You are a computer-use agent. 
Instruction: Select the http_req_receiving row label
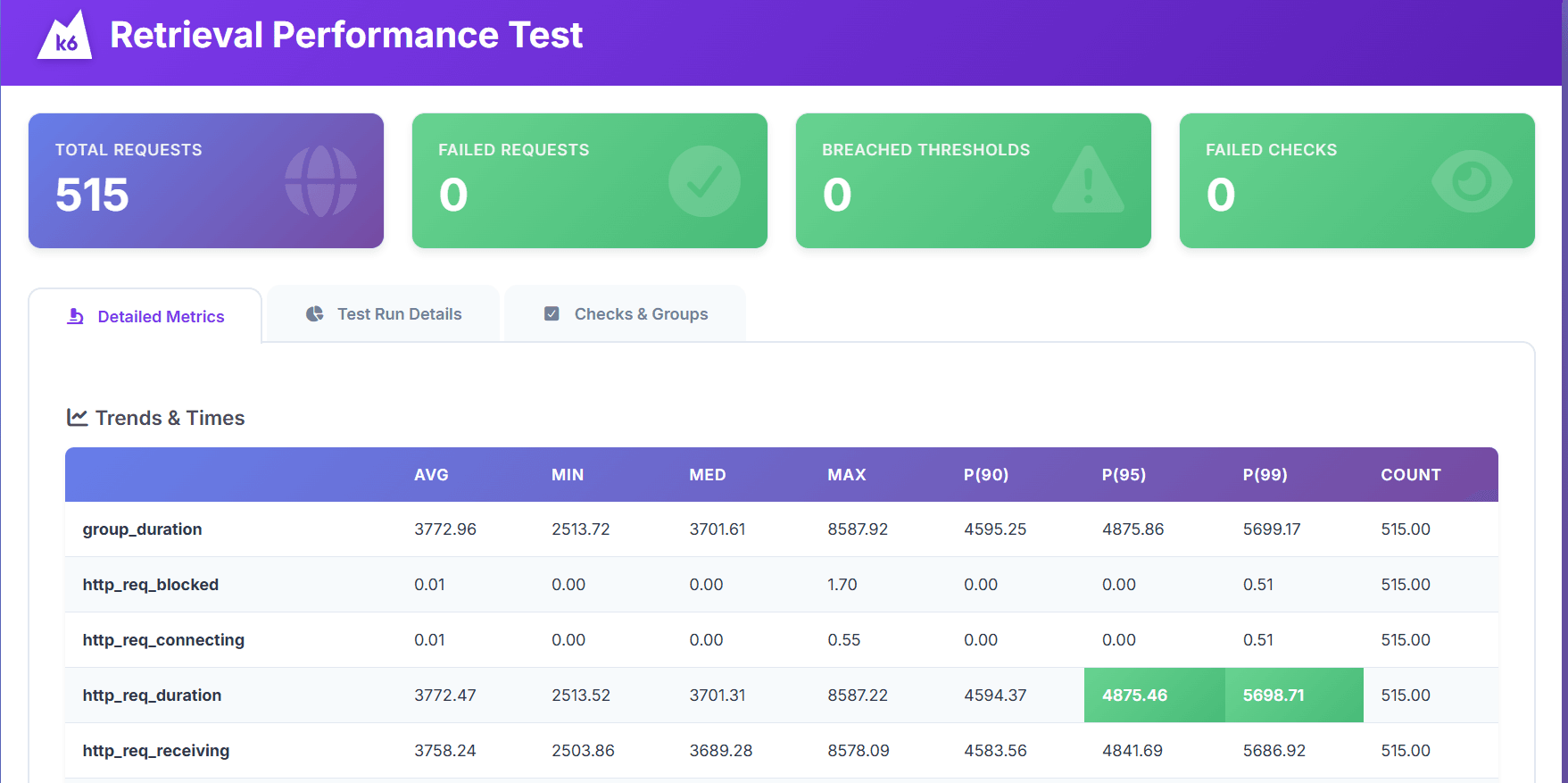pyautogui.click(x=156, y=751)
